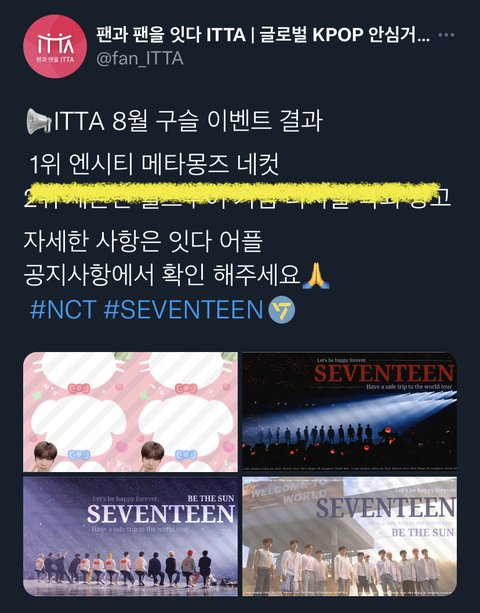Click the 1위 엔시티 메타몽즈 네컷 text

click(154, 165)
